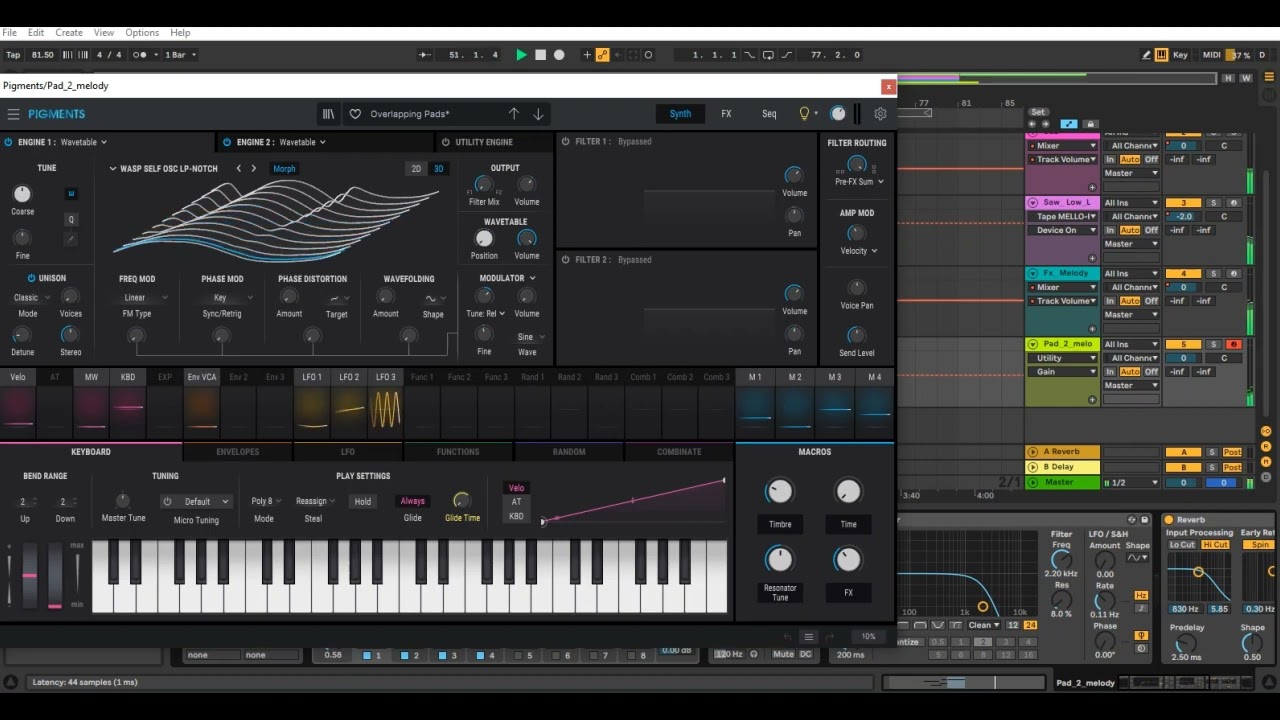
Task: Select previous wavetable with left chevron
Action: (238, 168)
